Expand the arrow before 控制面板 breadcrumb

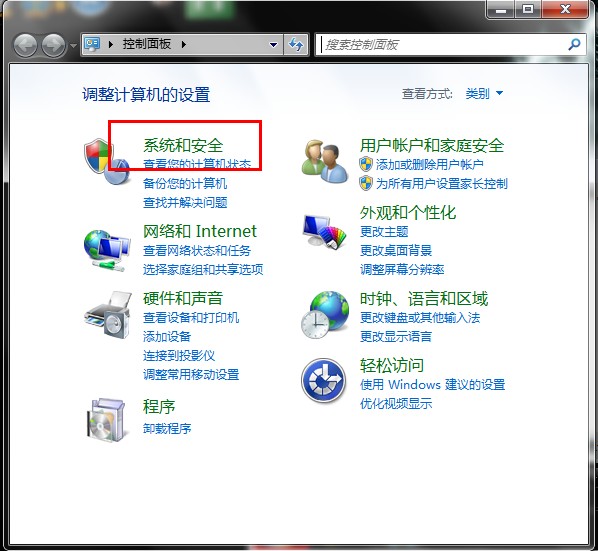point(111,45)
